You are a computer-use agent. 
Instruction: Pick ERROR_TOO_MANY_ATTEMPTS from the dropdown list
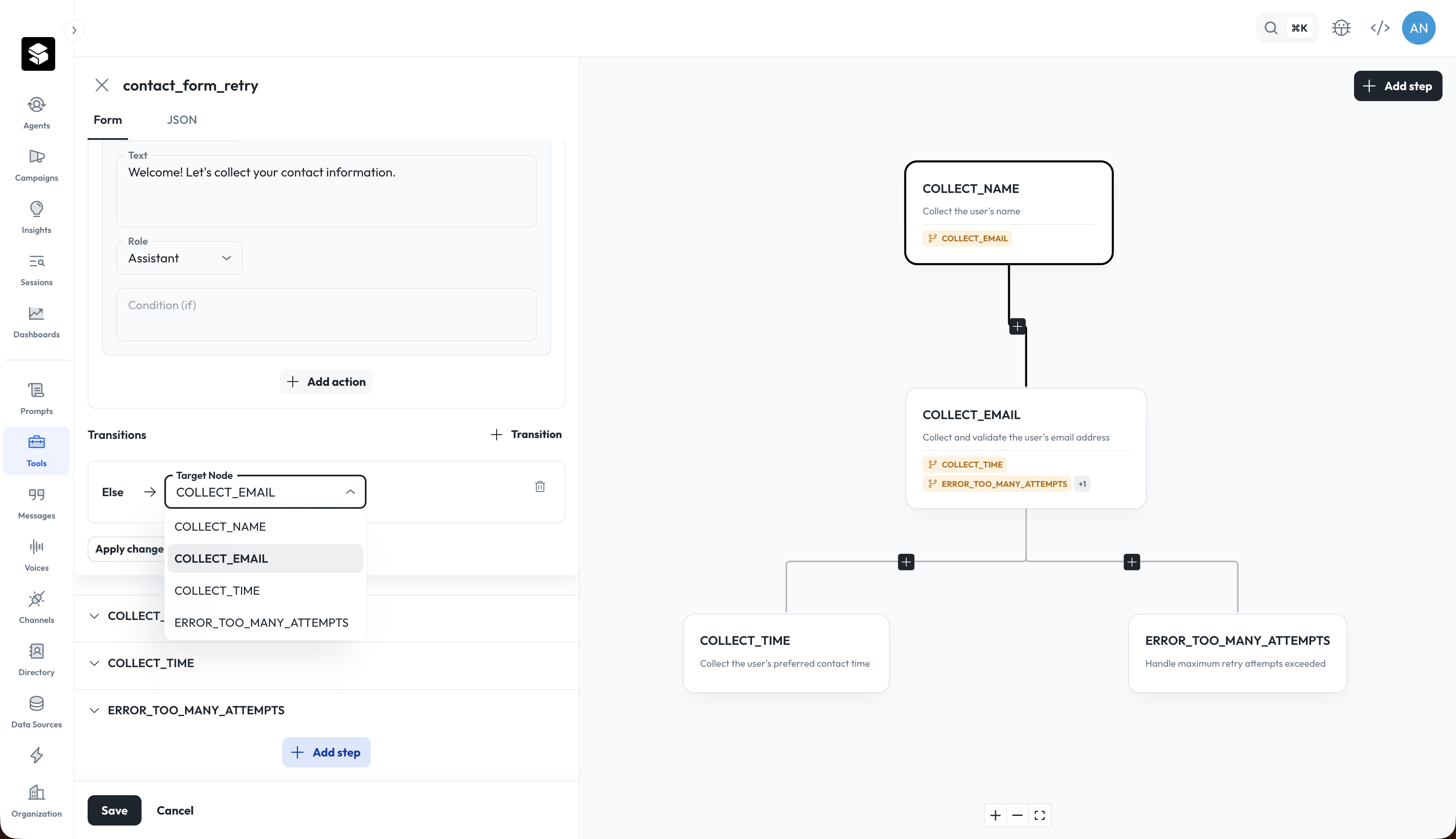point(261,623)
